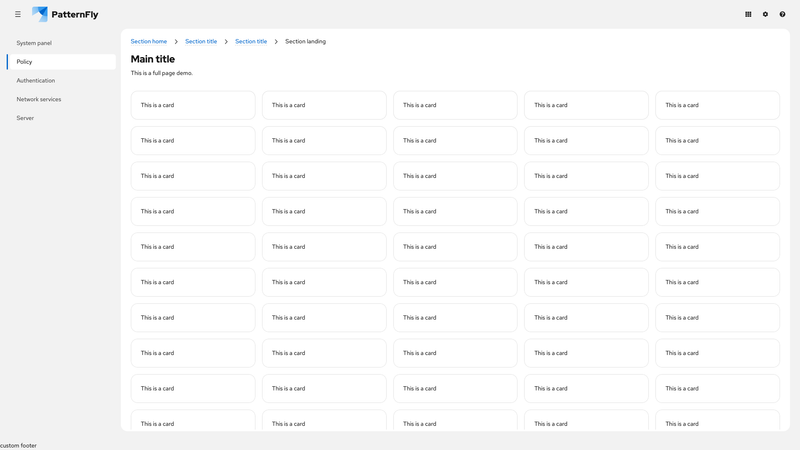Open the settings gear icon
The height and width of the screenshot is (450, 800).
[765, 14]
